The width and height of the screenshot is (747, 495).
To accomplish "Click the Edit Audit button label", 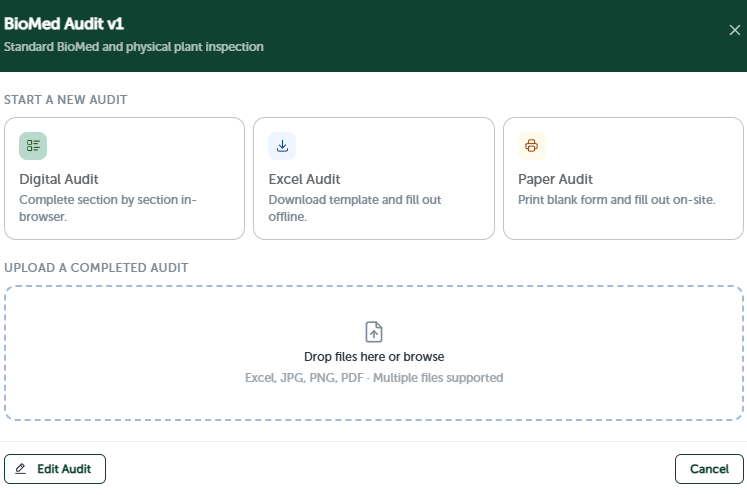I will (x=64, y=469).
